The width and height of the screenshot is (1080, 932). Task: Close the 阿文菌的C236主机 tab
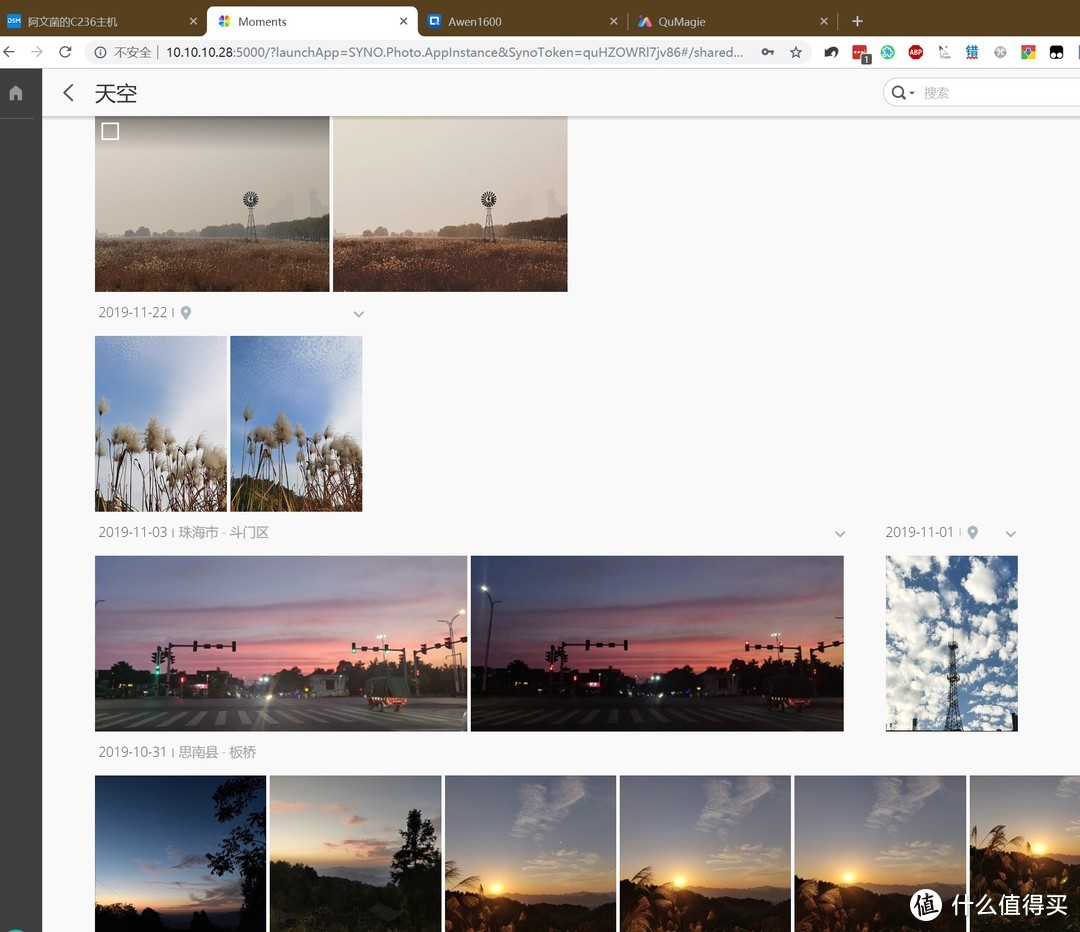click(194, 21)
